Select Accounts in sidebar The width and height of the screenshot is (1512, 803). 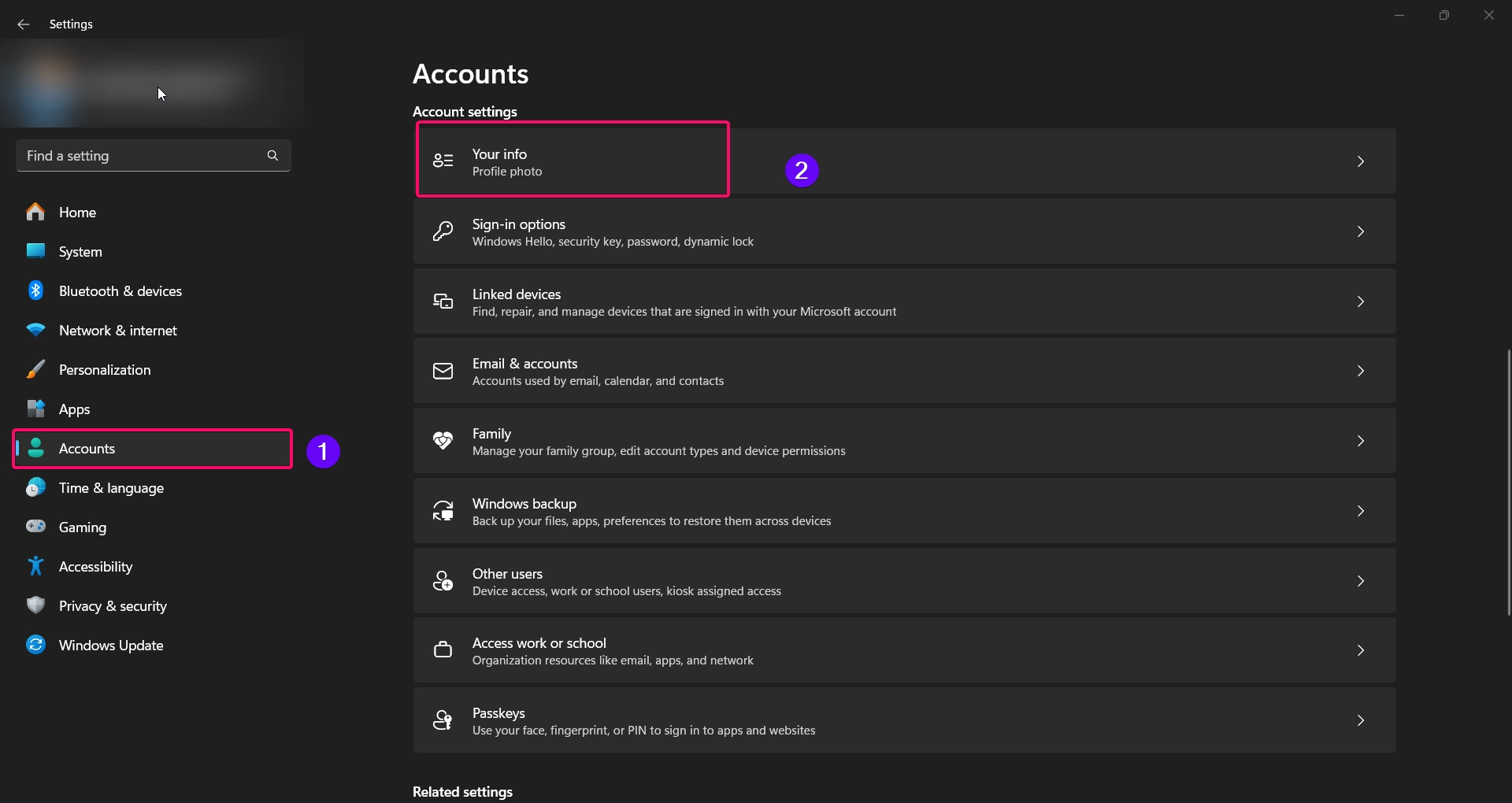(x=154, y=448)
